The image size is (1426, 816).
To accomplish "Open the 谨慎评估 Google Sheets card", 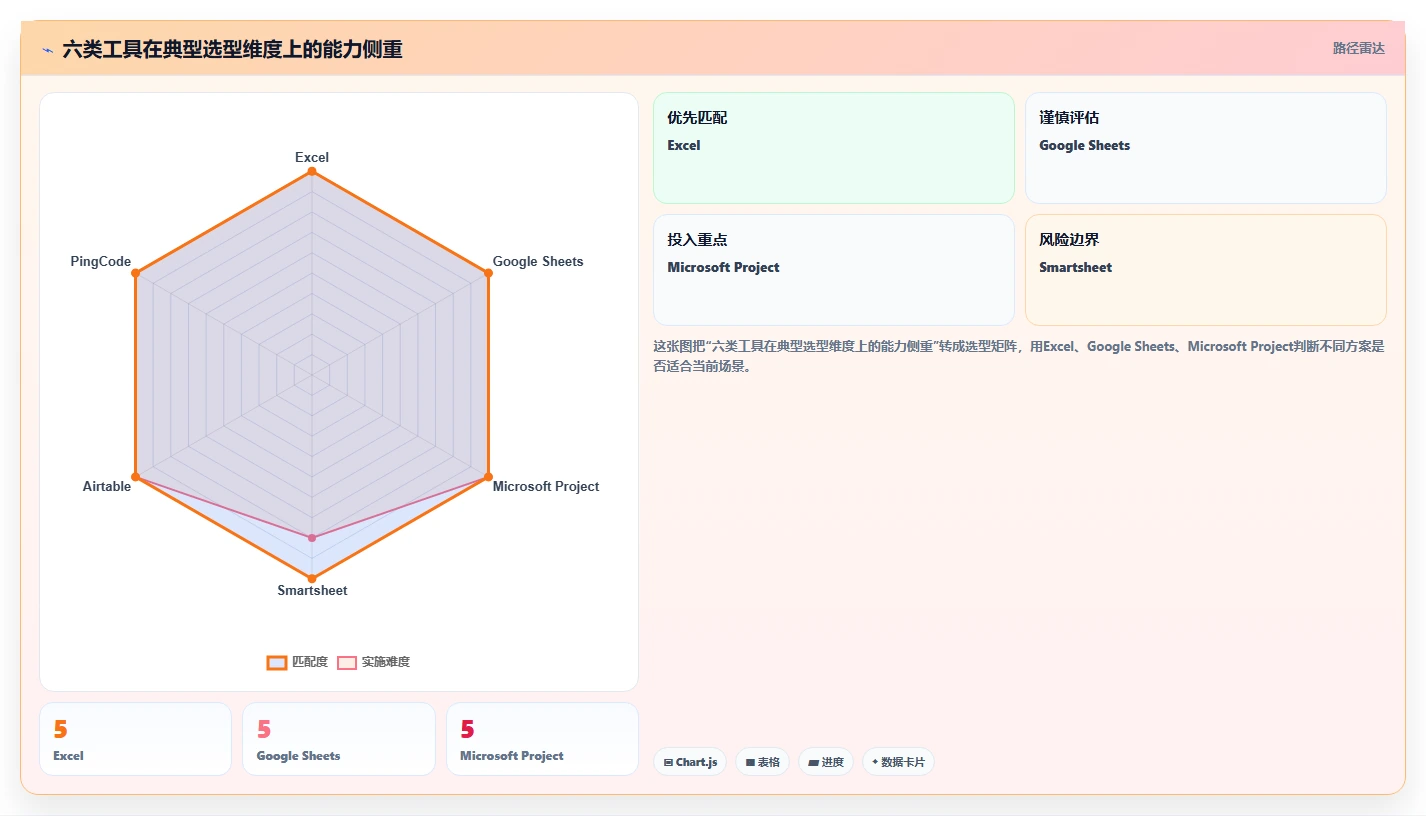I will point(1206,148).
